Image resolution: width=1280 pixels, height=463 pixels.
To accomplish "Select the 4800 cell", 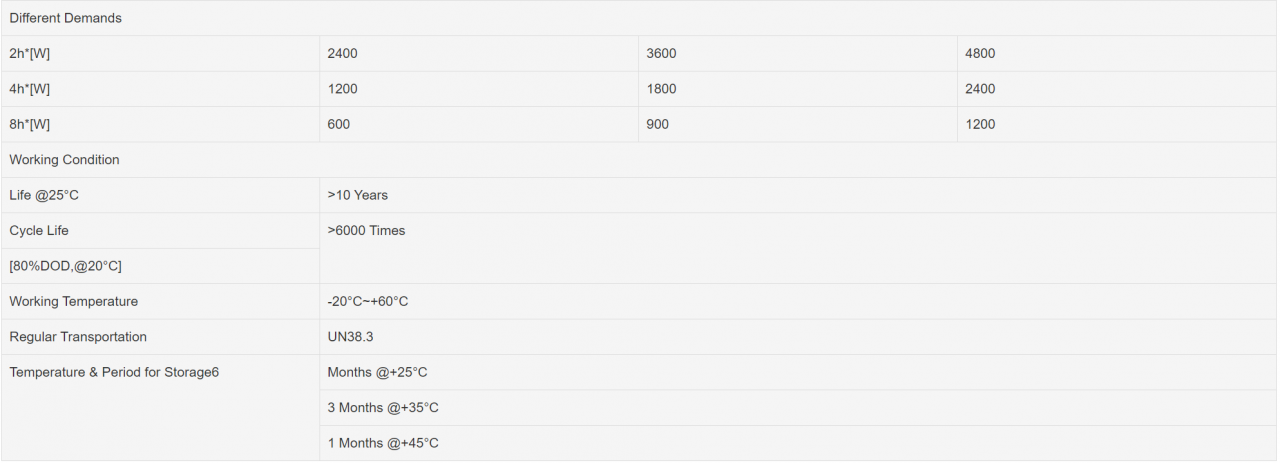I will 1117,54.
